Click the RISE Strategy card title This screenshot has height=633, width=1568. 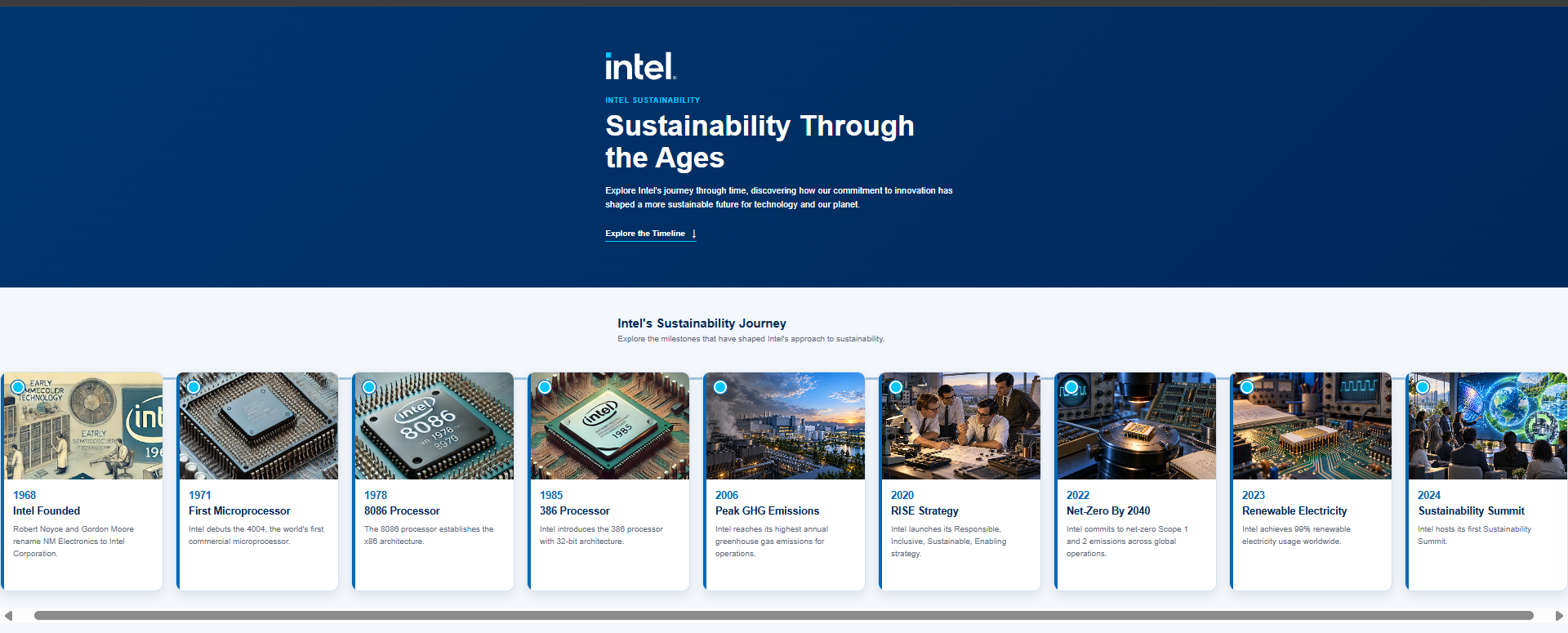(924, 511)
